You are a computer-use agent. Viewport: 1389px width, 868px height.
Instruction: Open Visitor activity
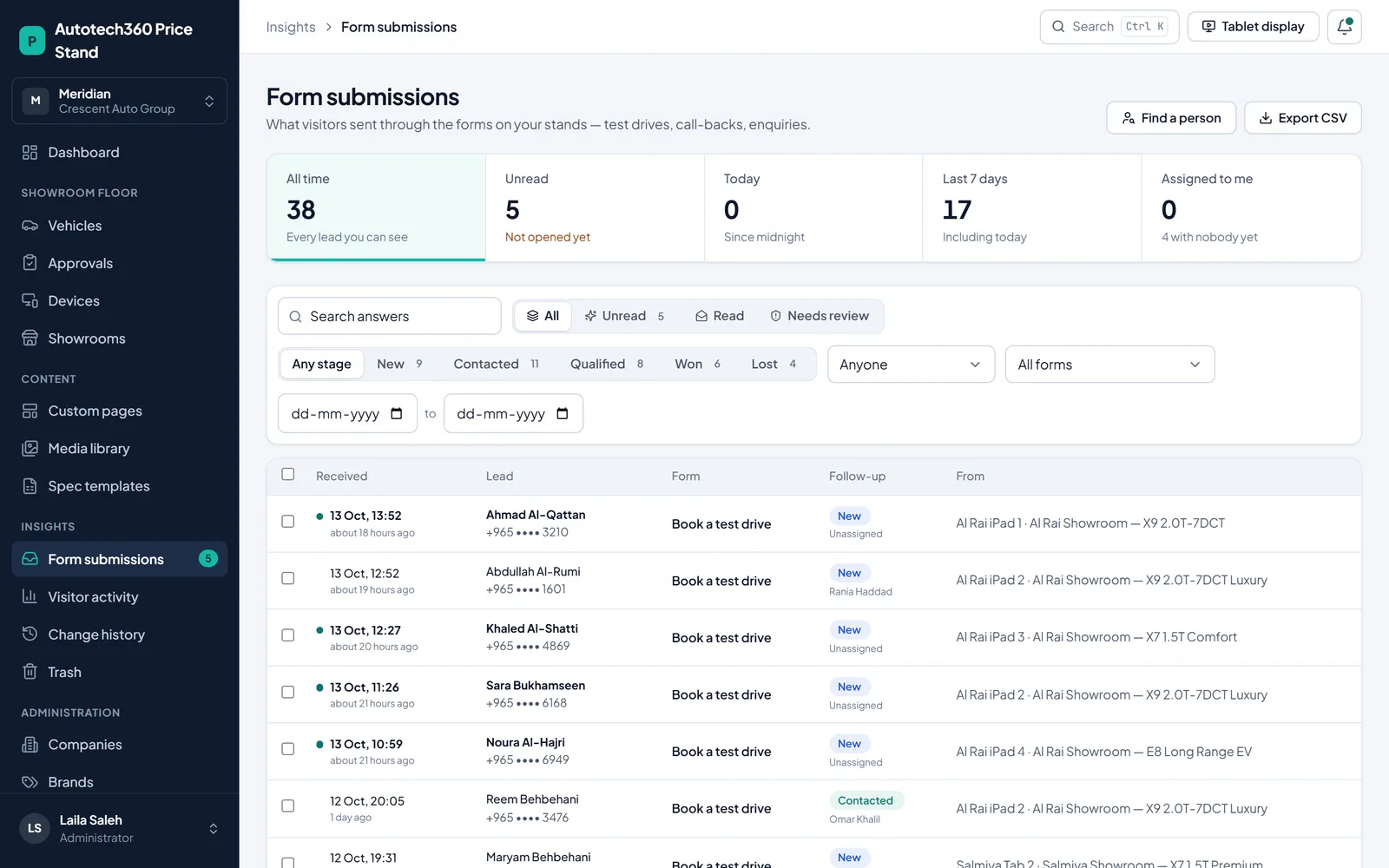(x=119, y=597)
